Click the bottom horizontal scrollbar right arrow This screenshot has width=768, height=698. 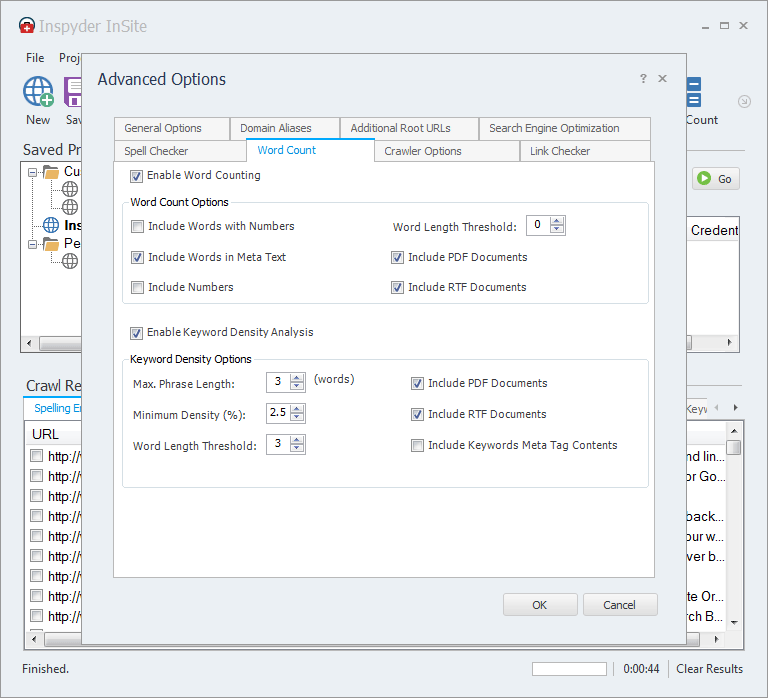[x=717, y=639]
